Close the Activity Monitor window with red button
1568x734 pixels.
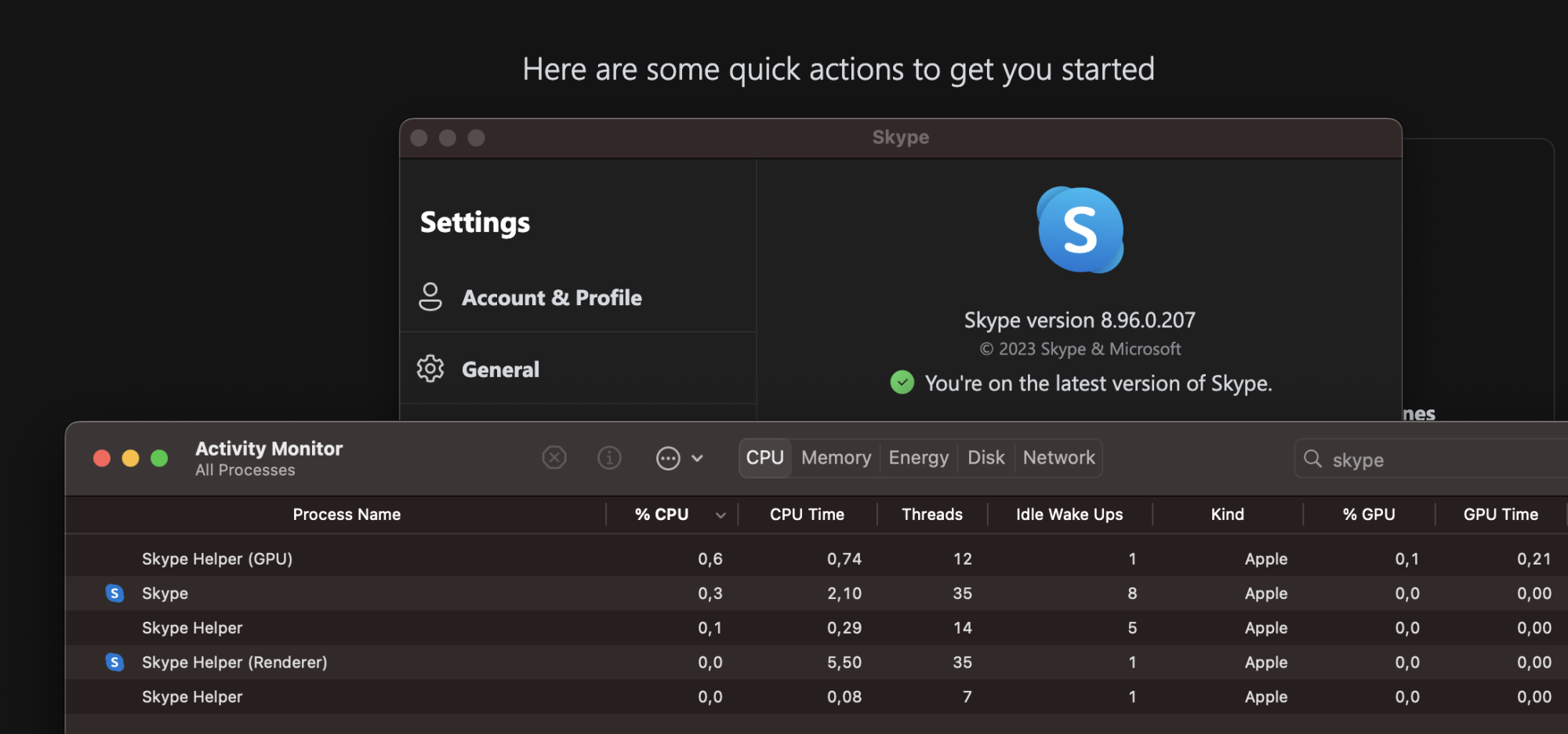click(x=102, y=458)
